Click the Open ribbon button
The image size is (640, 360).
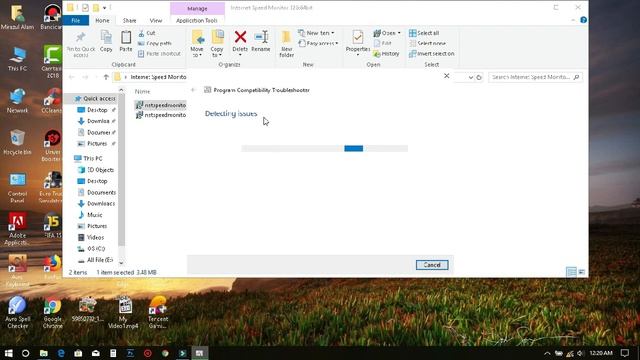pyautogui.click(x=387, y=33)
